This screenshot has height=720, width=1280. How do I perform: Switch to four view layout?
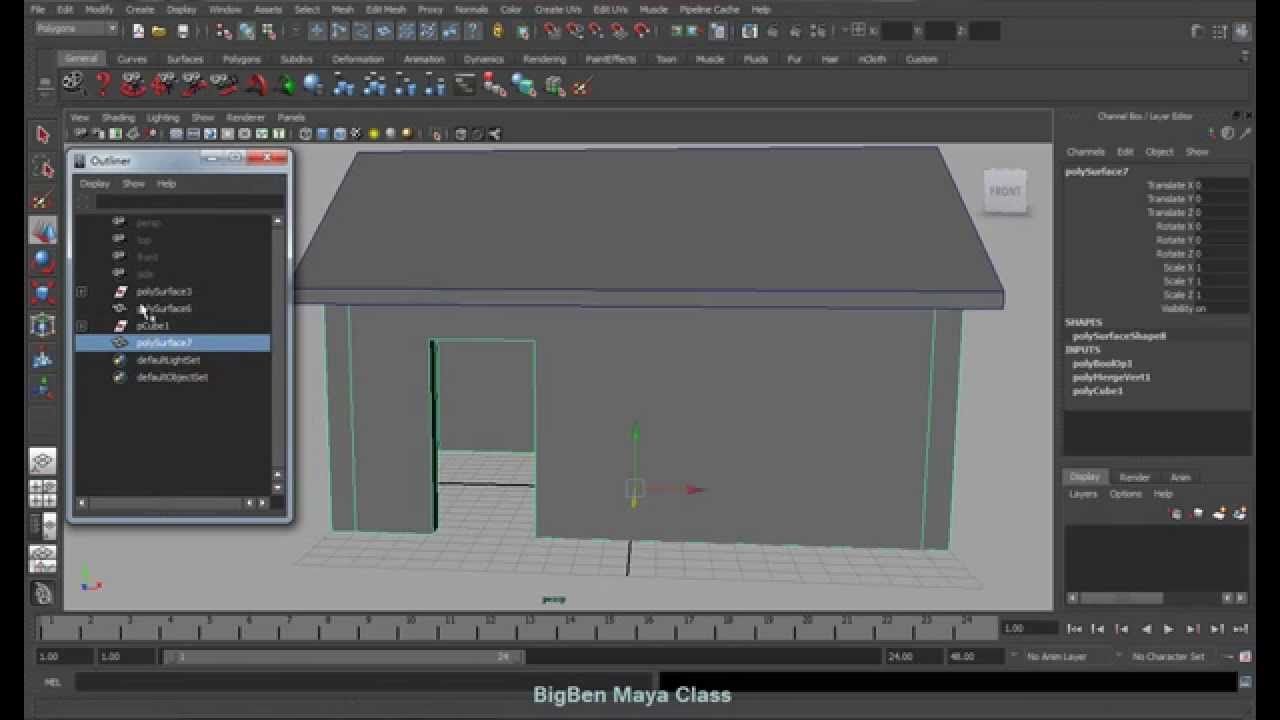[42, 493]
